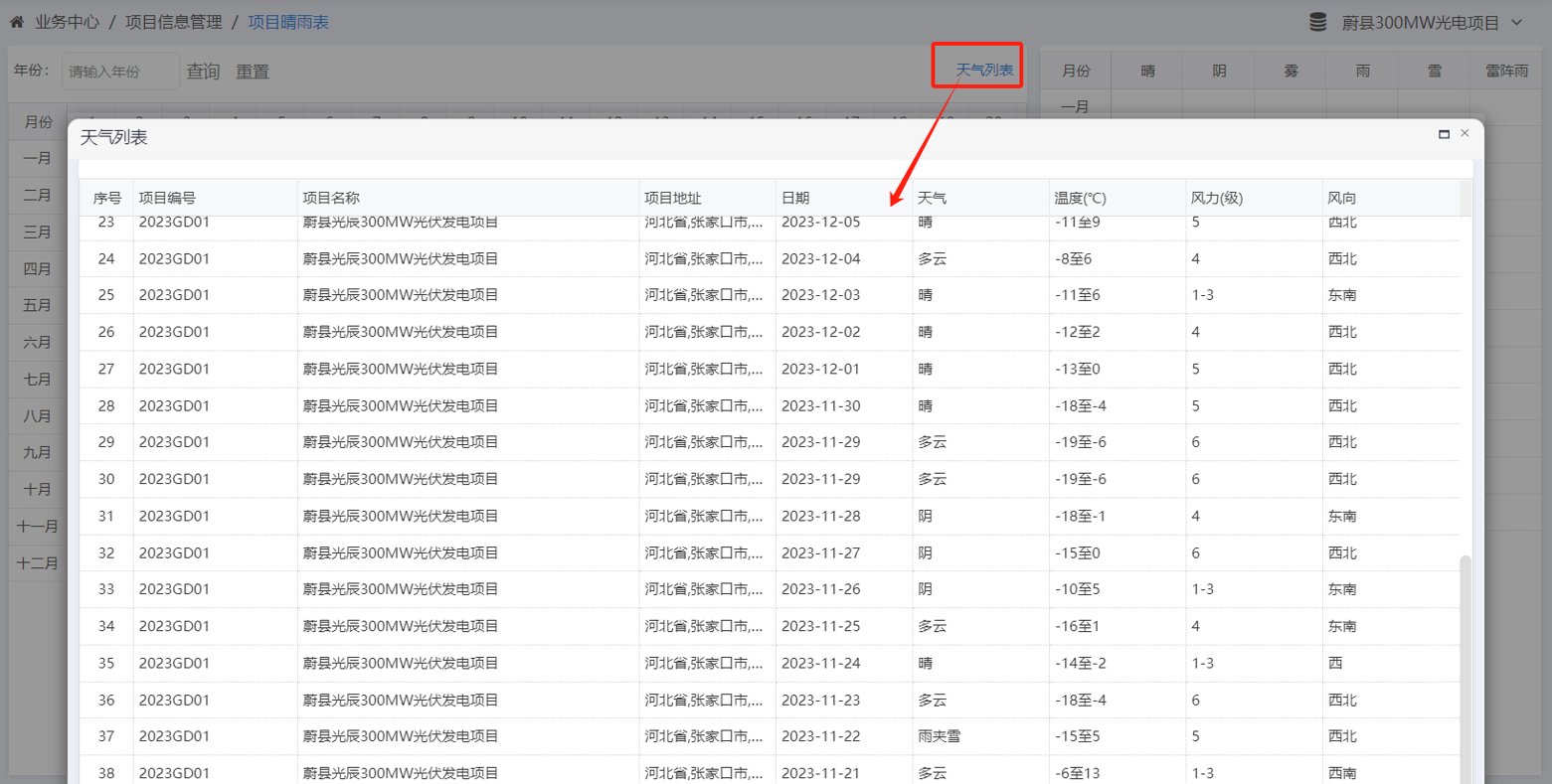1552x784 pixels.
Task: Click the 雾 header in statistics table
Action: click(1291, 71)
